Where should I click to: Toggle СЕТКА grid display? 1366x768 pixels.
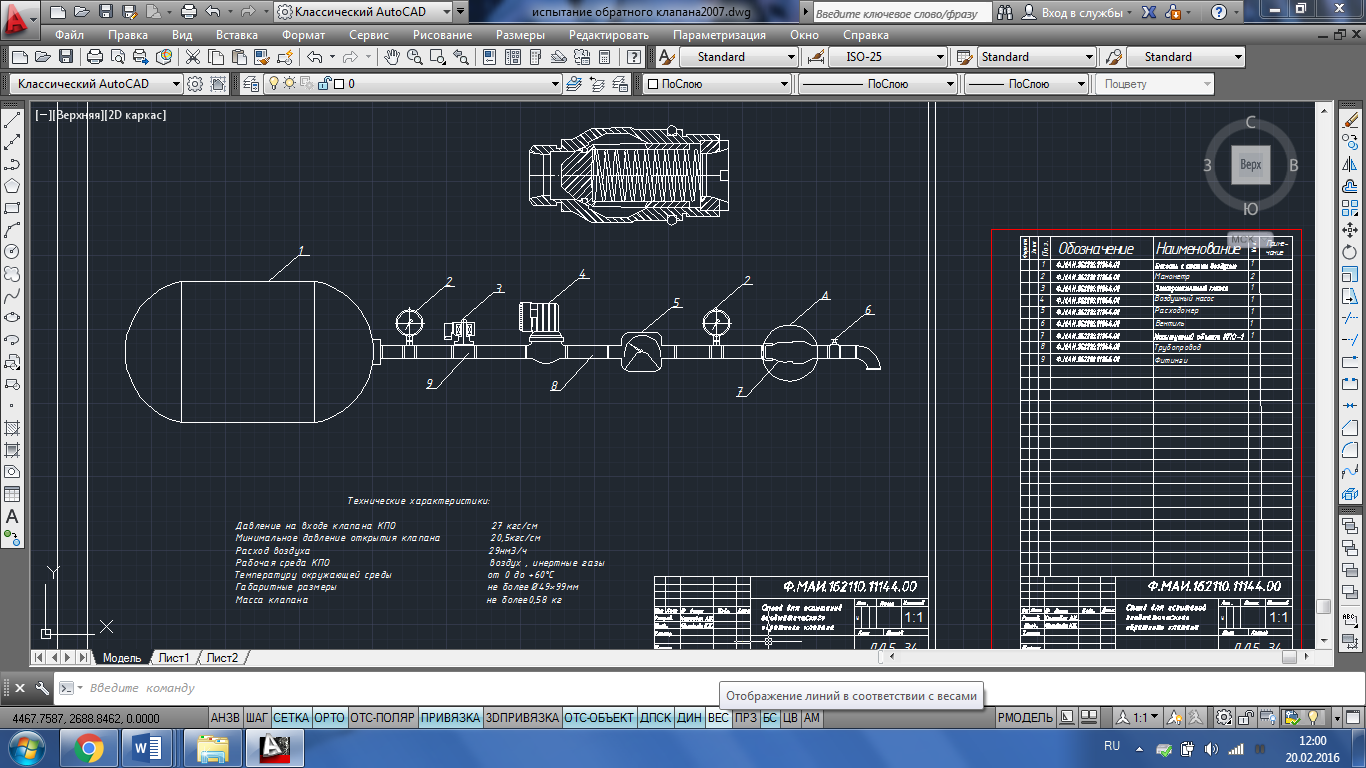click(291, 718)
